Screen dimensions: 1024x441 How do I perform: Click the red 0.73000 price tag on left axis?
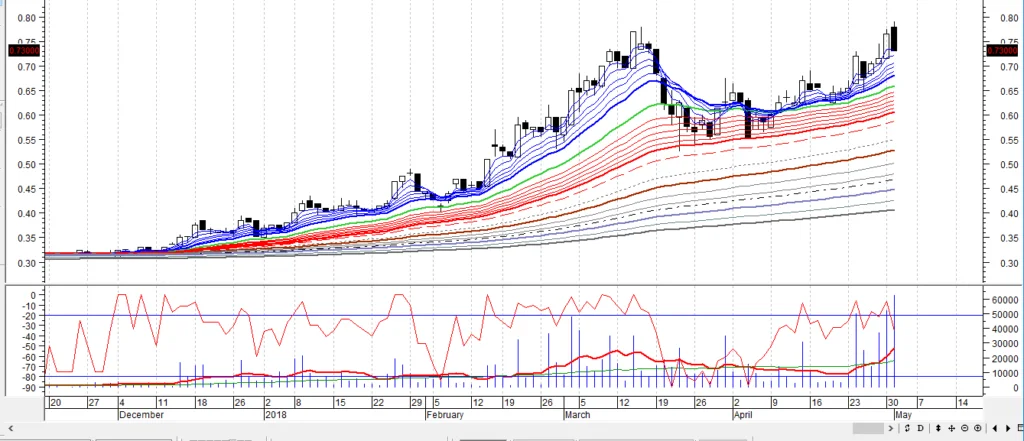[x=25, y=50]
